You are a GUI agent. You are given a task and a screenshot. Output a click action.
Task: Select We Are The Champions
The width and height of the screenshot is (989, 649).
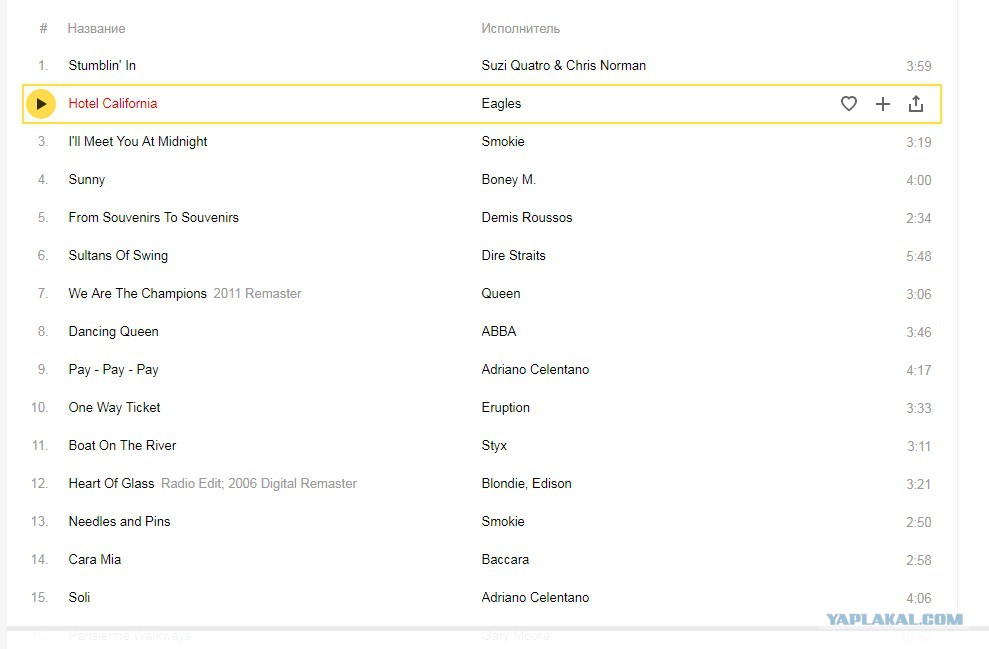click(138, 293)
